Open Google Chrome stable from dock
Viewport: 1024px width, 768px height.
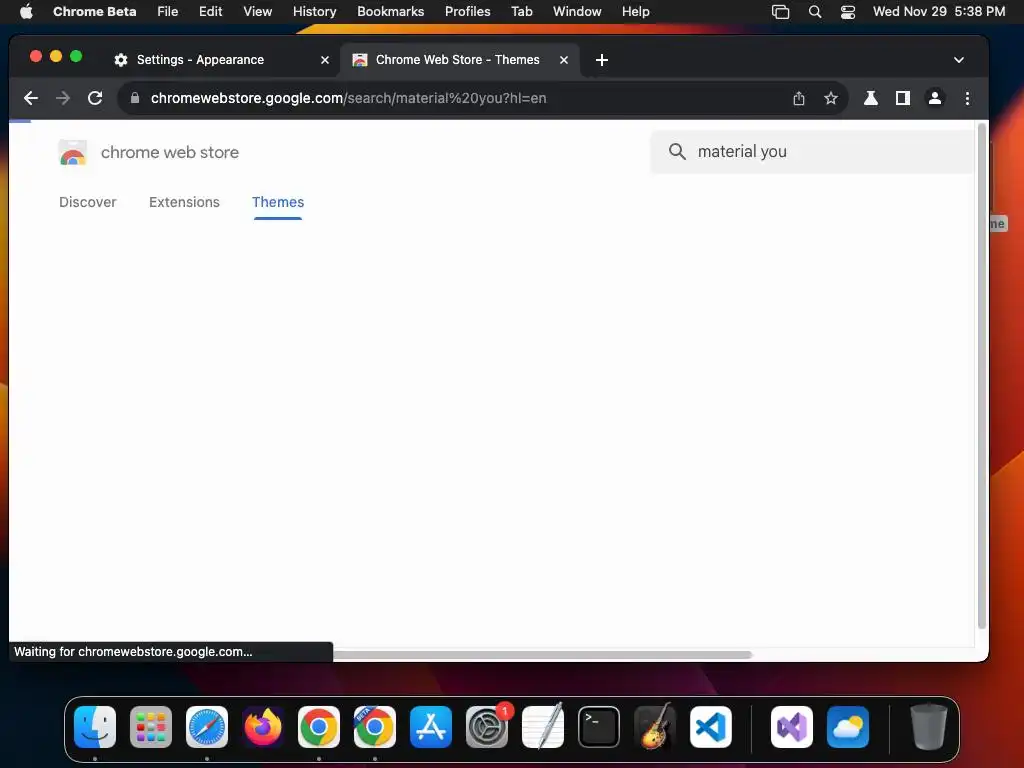click(319, 727)
